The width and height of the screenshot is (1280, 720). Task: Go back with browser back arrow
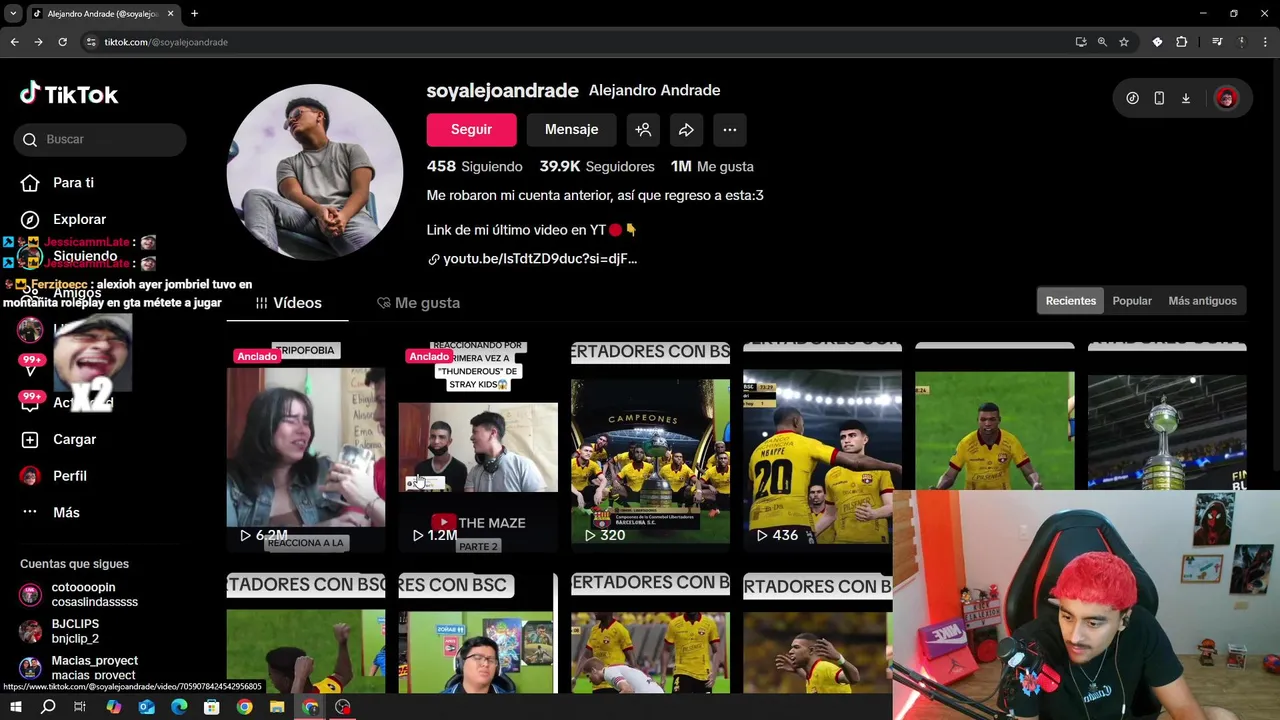tap(14, 42)
